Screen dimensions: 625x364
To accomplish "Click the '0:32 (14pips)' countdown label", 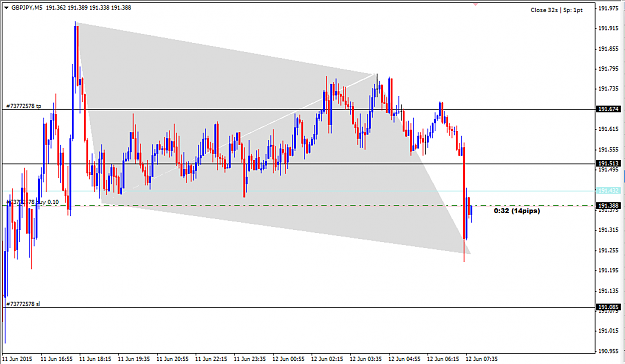I will pos(517,211).
